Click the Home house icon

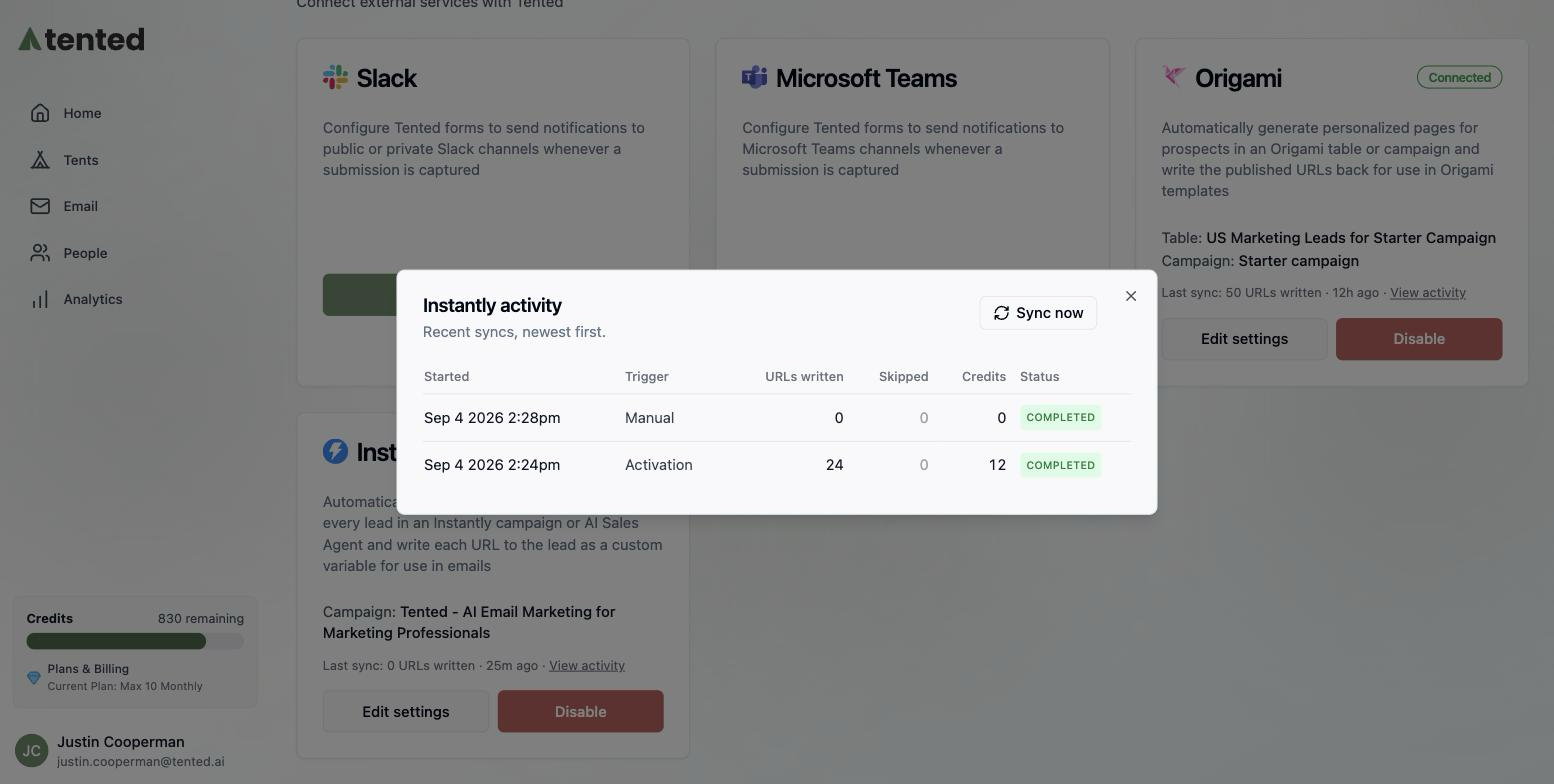click(x=40, y=113)
